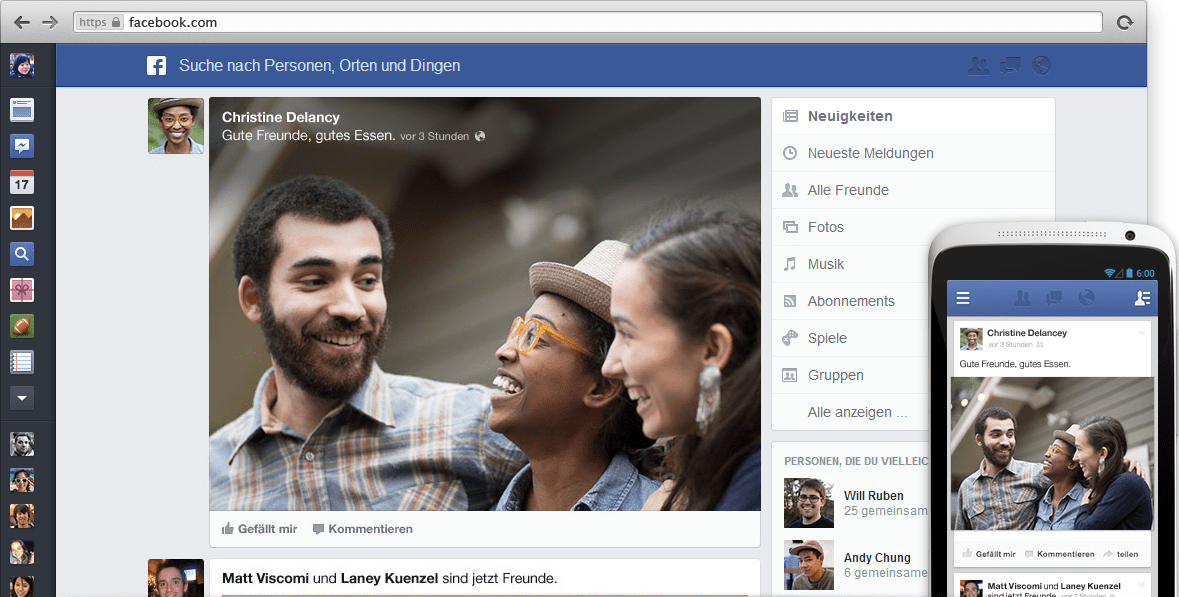The image size is (1179, 597).
Task: Click the name Andy Chung
Action: point(877,557)
